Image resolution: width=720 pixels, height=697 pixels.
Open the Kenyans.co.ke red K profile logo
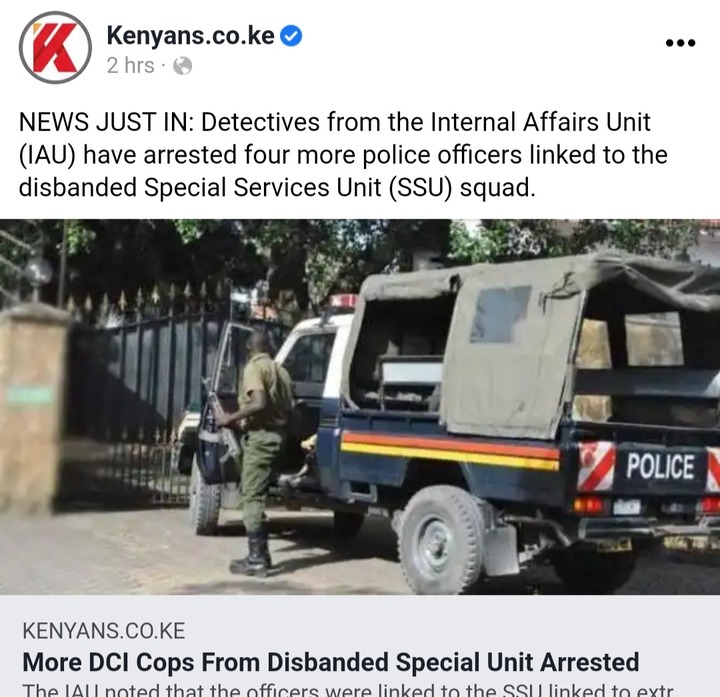[55, 48]
